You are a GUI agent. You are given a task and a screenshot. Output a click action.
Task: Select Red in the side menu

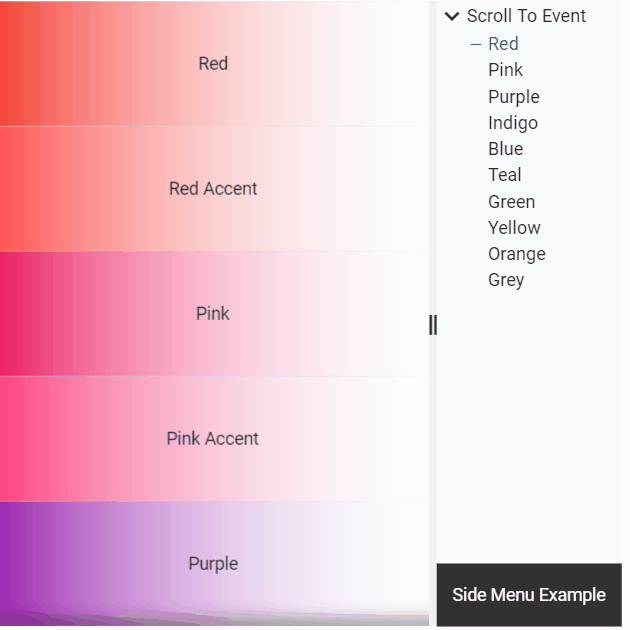[x=503, y=44]
